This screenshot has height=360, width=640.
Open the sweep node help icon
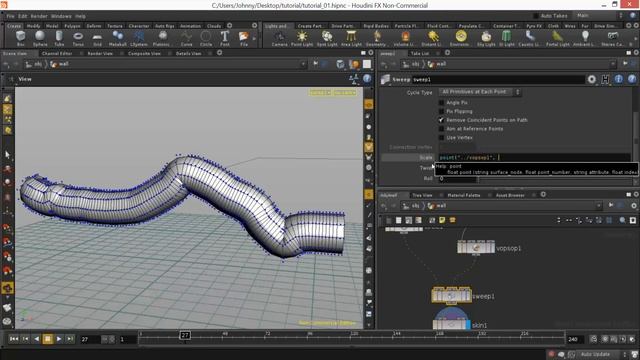(x=632, y=79)
